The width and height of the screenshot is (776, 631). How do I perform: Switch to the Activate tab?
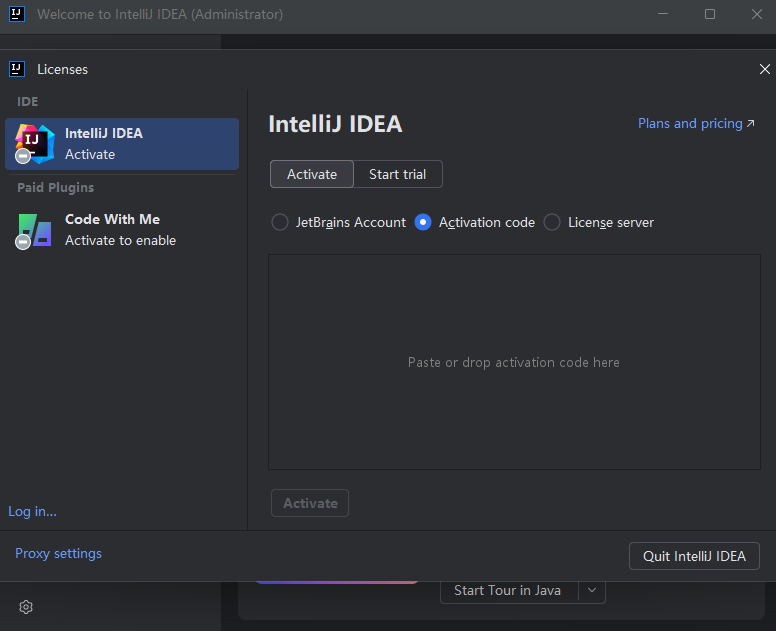312,174
